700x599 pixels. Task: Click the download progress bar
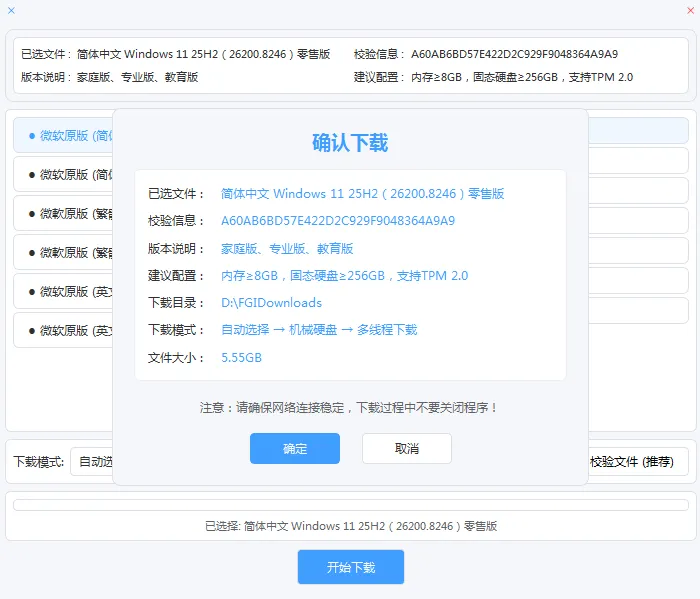point(351,505)
